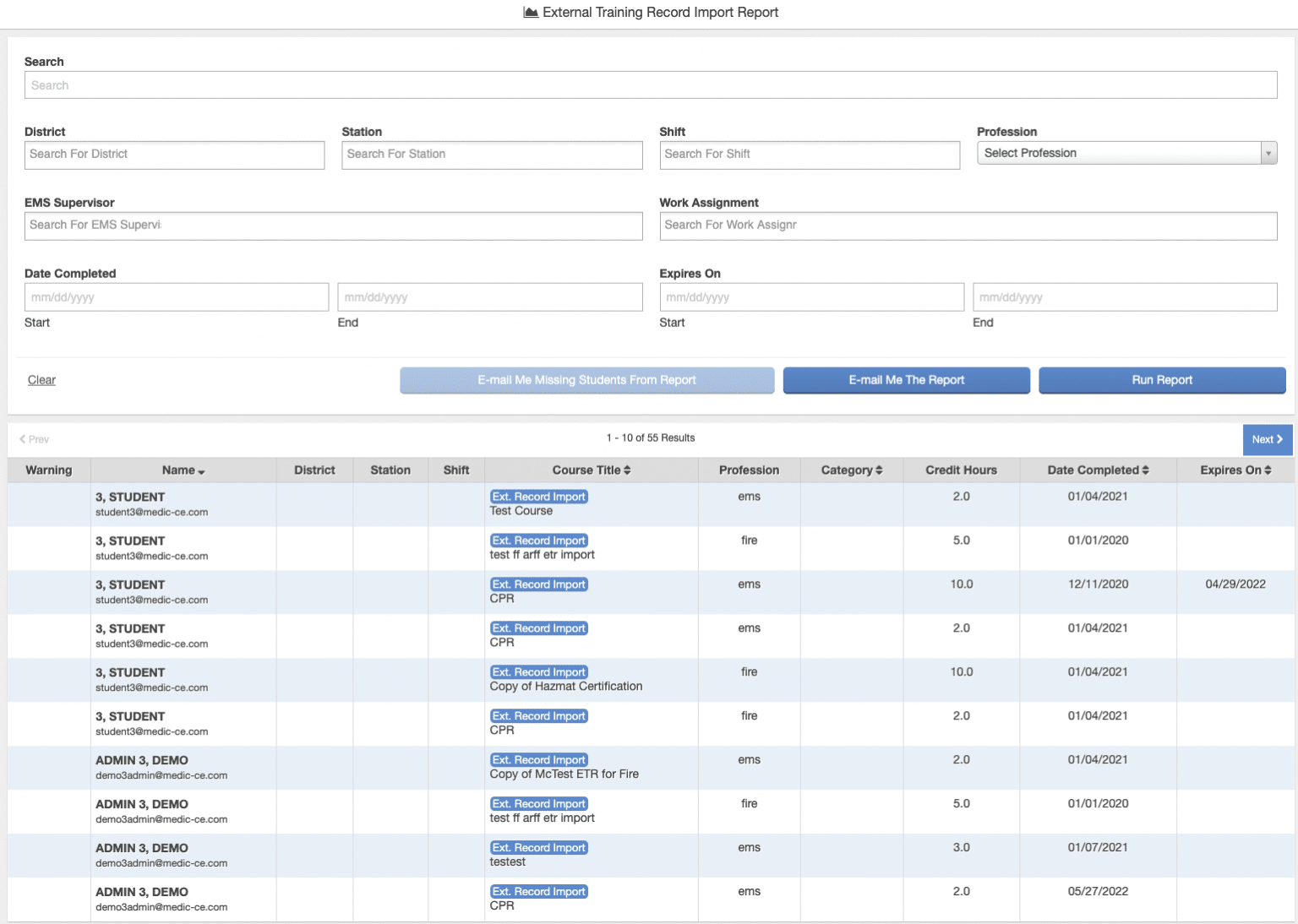Focus the Search For Station field
1298x924 pixels.
point(492,155)
